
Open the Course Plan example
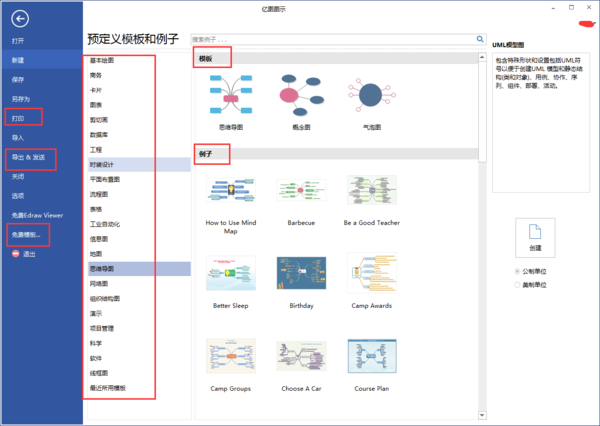click(x=372, y=365)
